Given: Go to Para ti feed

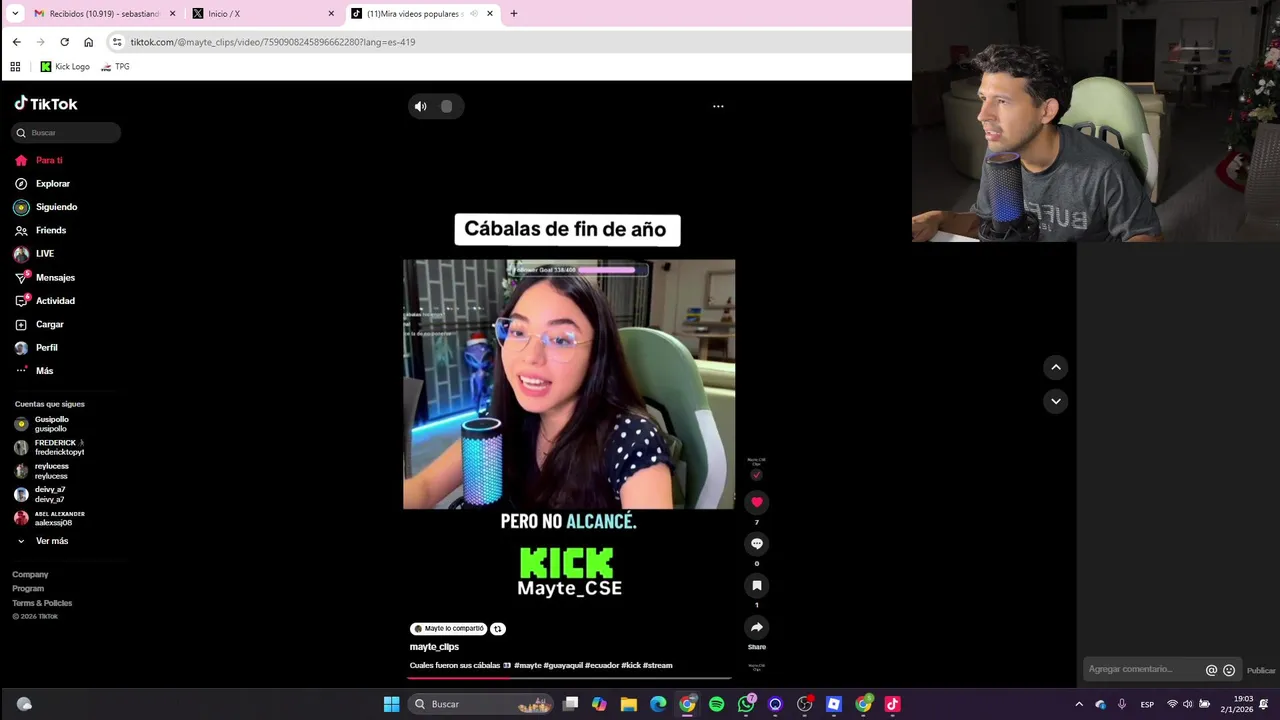Looking at the screenshot, I should (x=39, y=160).
